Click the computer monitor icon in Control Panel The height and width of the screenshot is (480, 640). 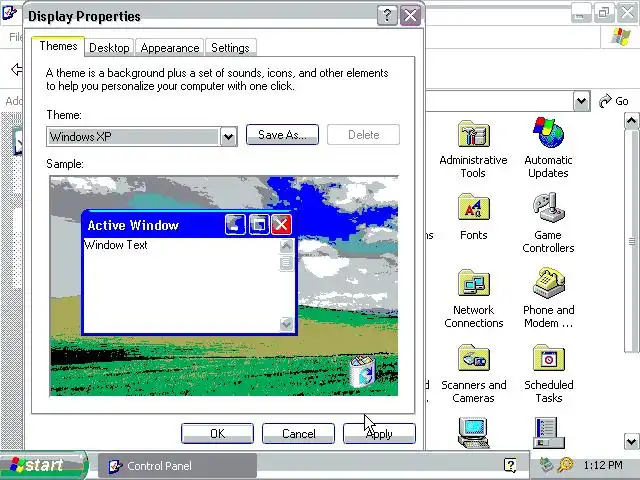point(473,433)
